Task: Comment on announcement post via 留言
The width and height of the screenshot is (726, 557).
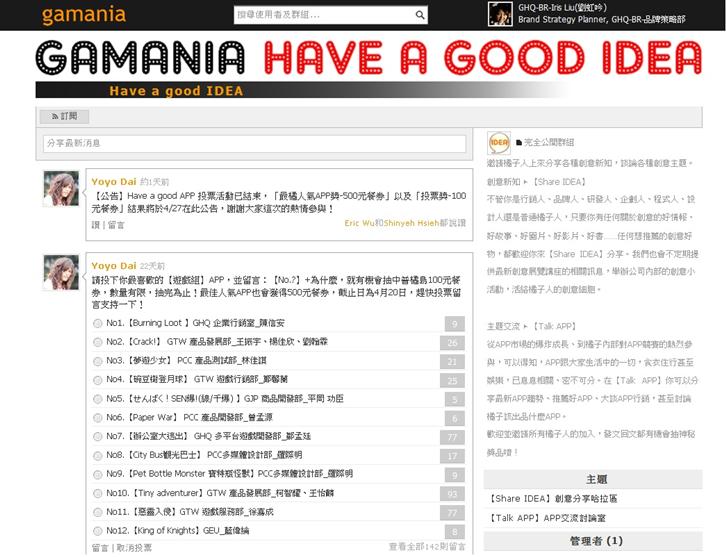Action: 116,225
